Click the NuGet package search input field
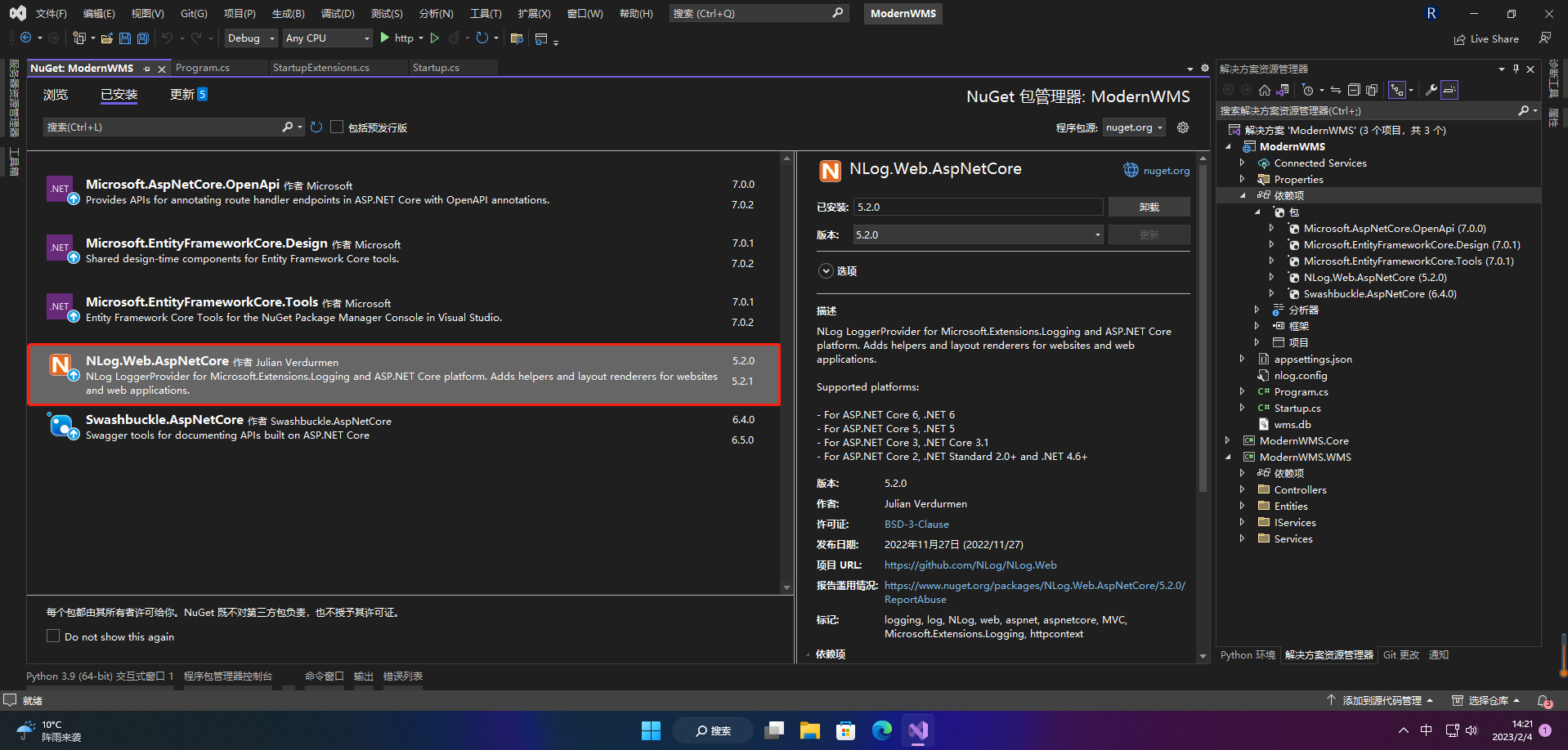The height and width of the screenshot is (750, 1568). [x=164, y=127]
